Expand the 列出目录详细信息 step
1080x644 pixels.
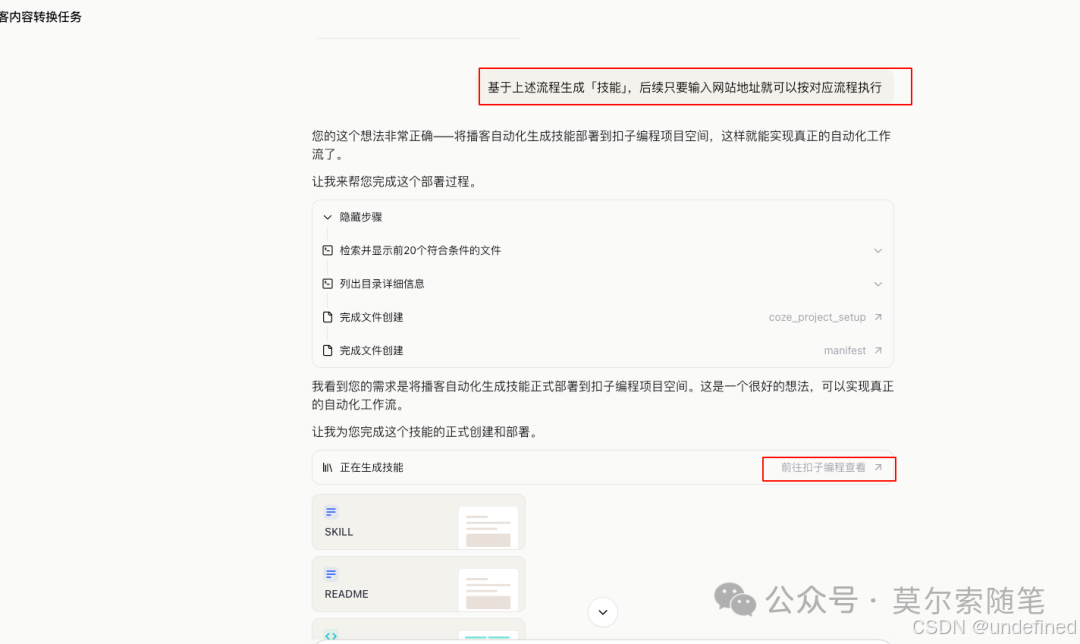[x=877, y=283]
